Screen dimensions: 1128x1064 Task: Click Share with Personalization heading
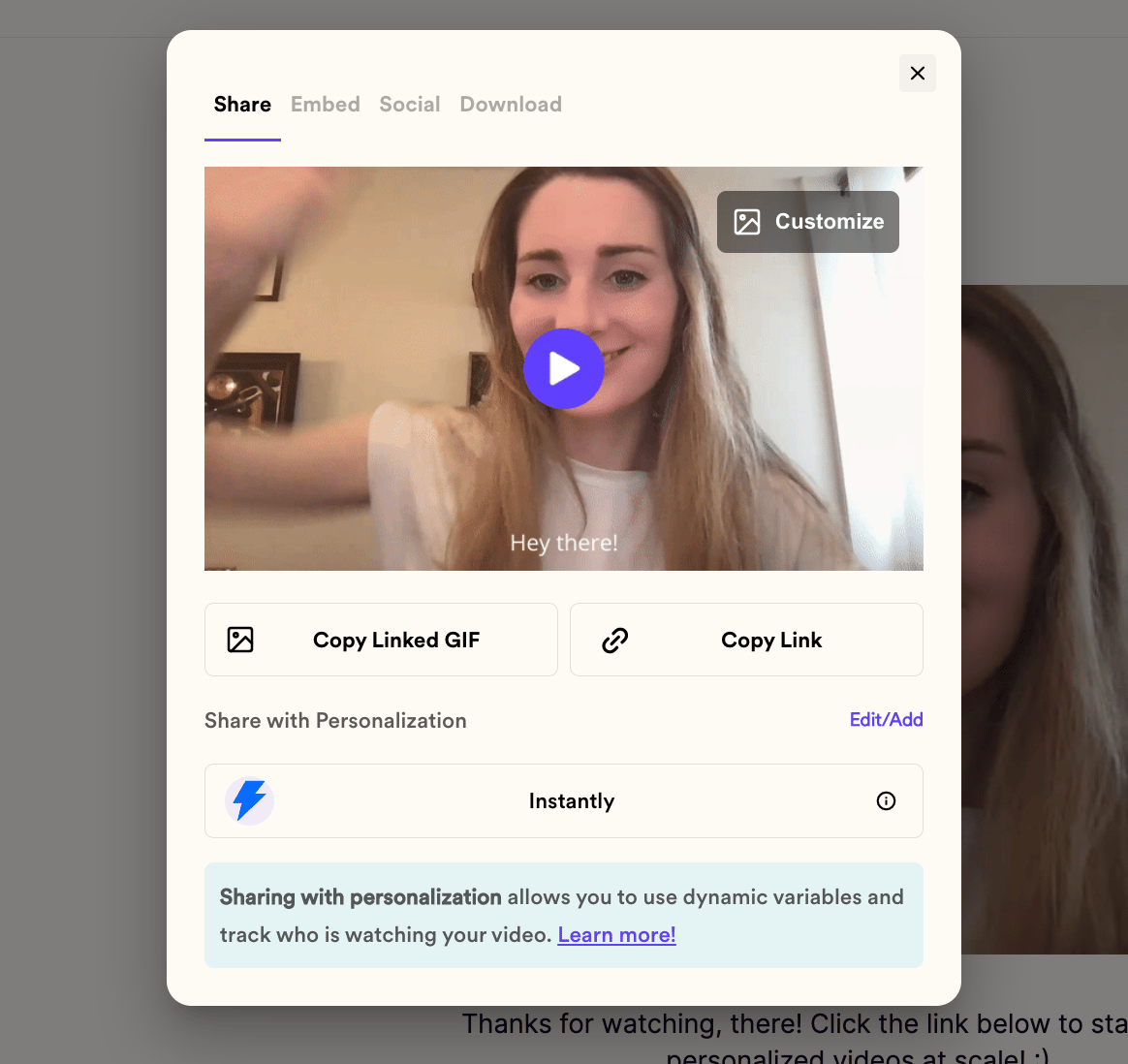click(x=335, y=720)
